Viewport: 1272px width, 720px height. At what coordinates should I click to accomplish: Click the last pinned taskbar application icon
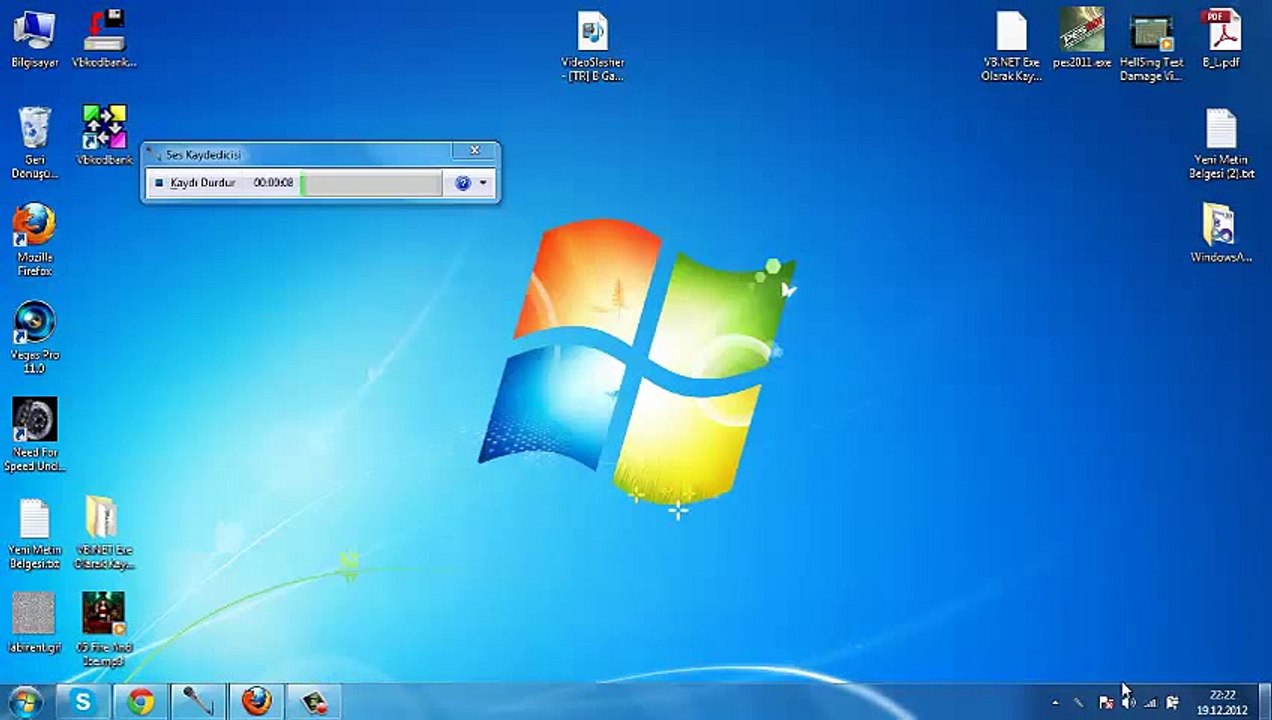coord(314,702)
